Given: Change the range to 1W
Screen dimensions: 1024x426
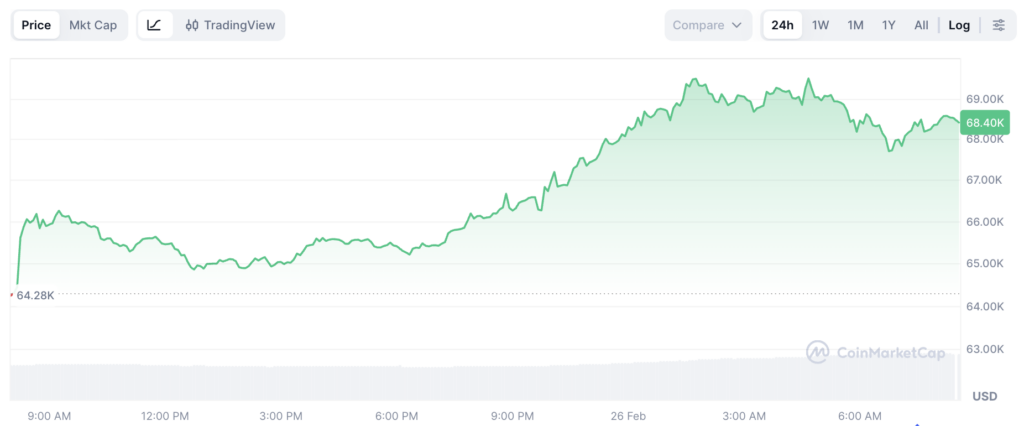Looking at the screenshot, I should pos(820,25).
